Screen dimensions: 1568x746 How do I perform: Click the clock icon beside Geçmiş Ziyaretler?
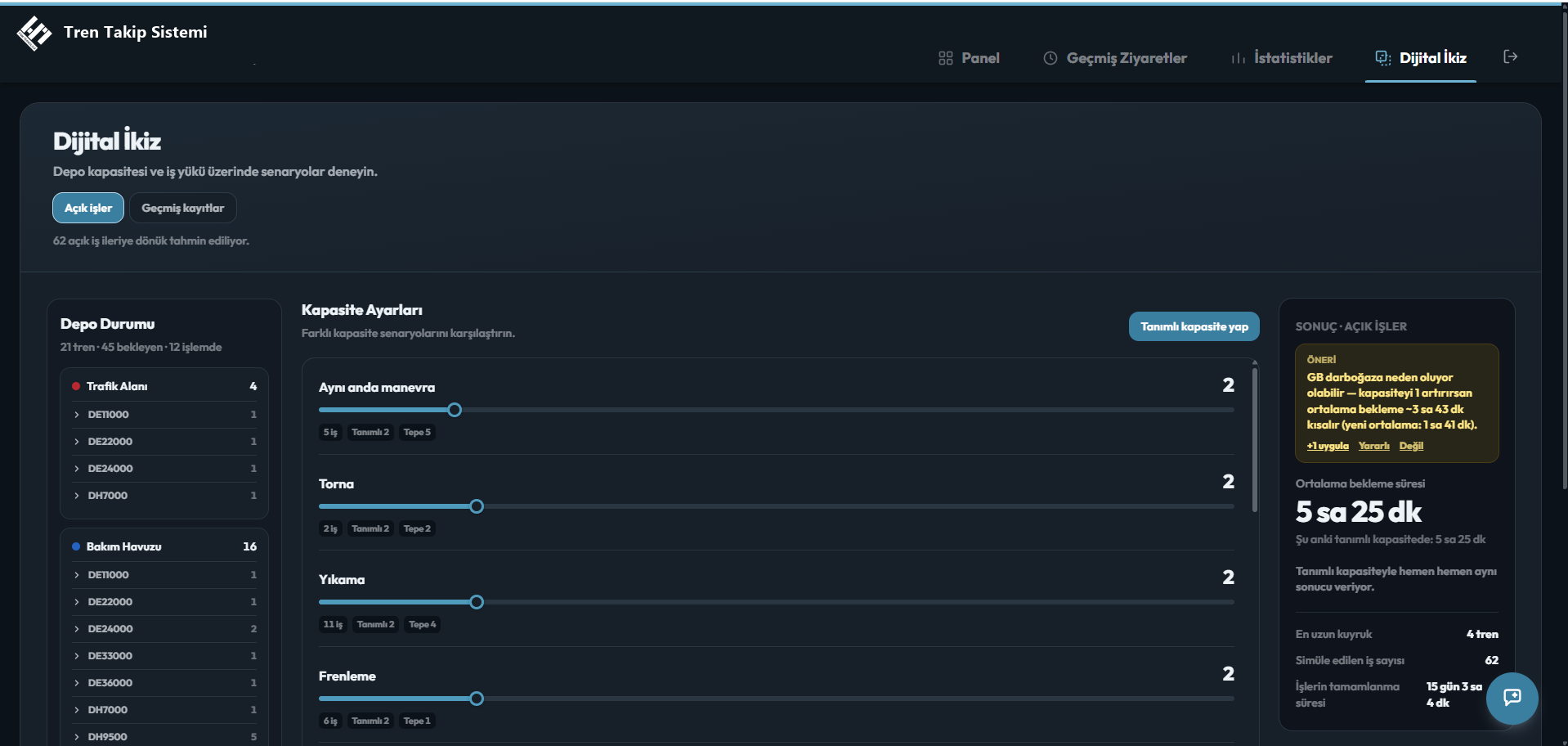coord(1051,58)
